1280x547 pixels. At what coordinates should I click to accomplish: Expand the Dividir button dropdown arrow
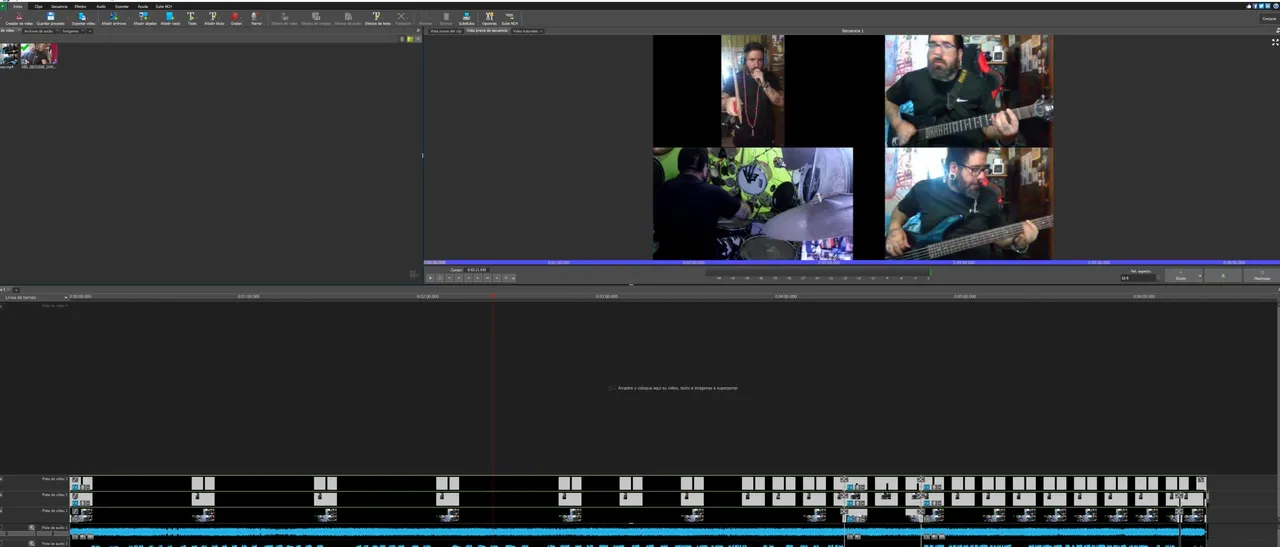1199,275
